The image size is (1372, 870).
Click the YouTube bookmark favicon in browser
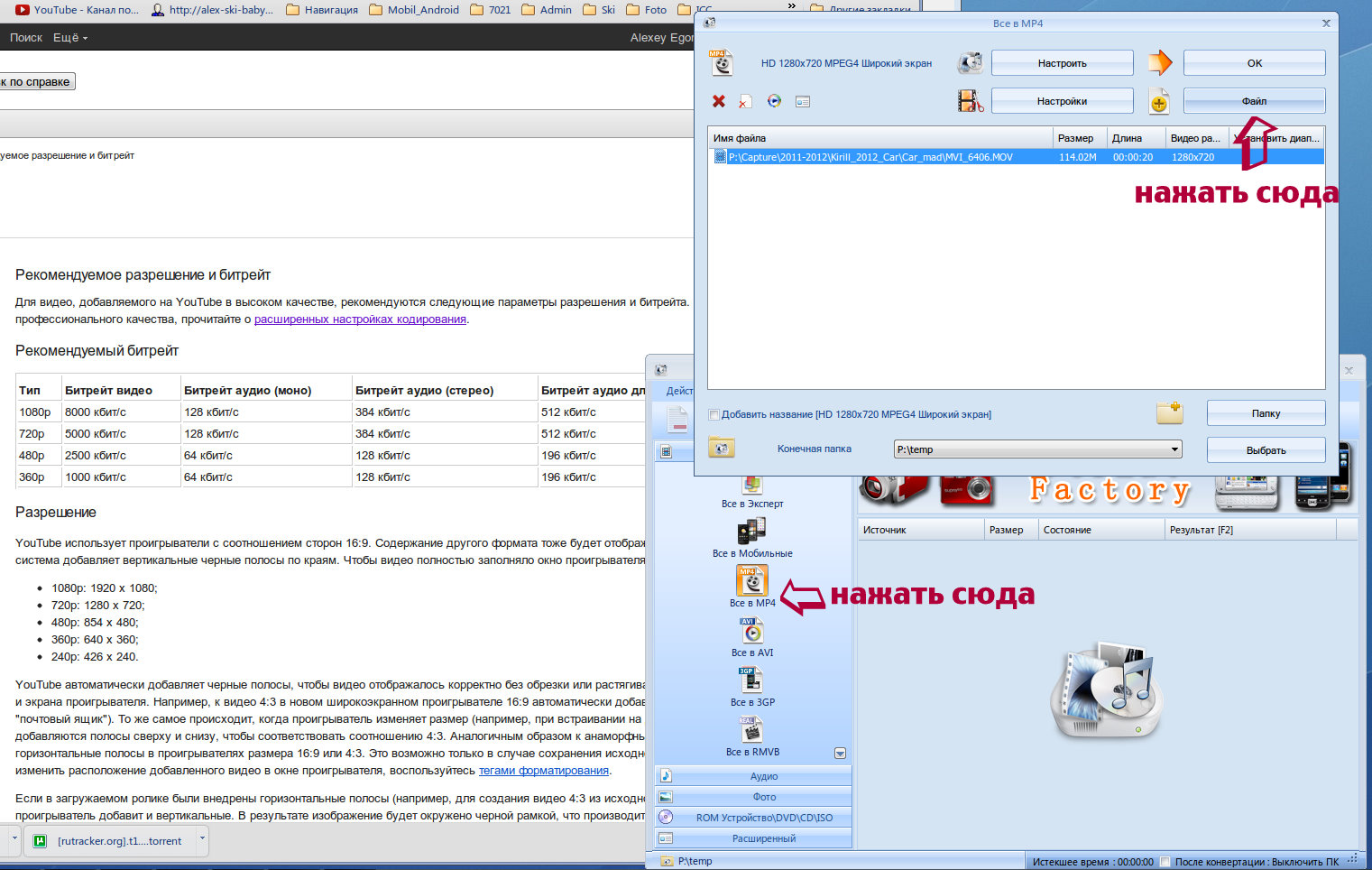pyautogui.click(x=22, y=10)
